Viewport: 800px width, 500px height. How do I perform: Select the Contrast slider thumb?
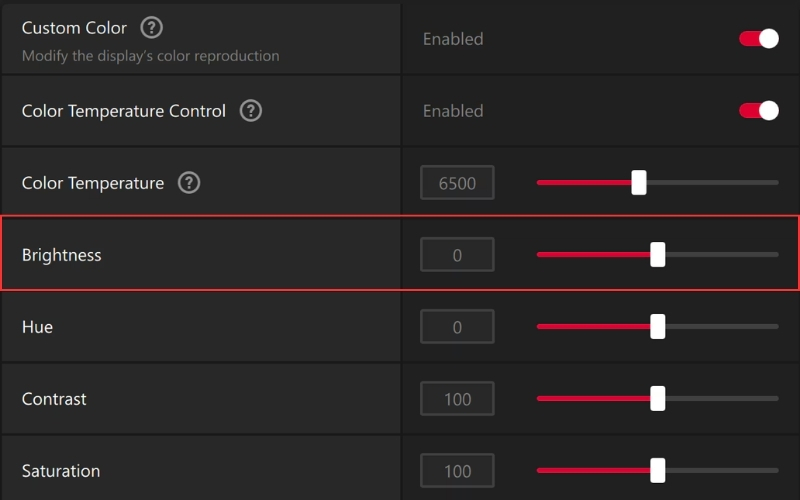point(658,399)
